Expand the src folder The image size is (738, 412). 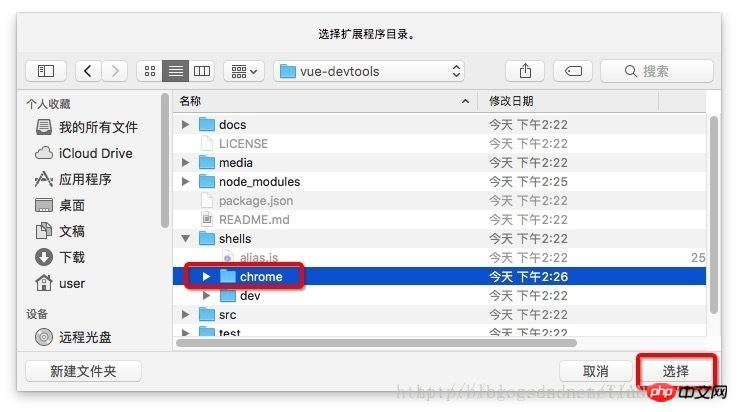pos(185,315)
